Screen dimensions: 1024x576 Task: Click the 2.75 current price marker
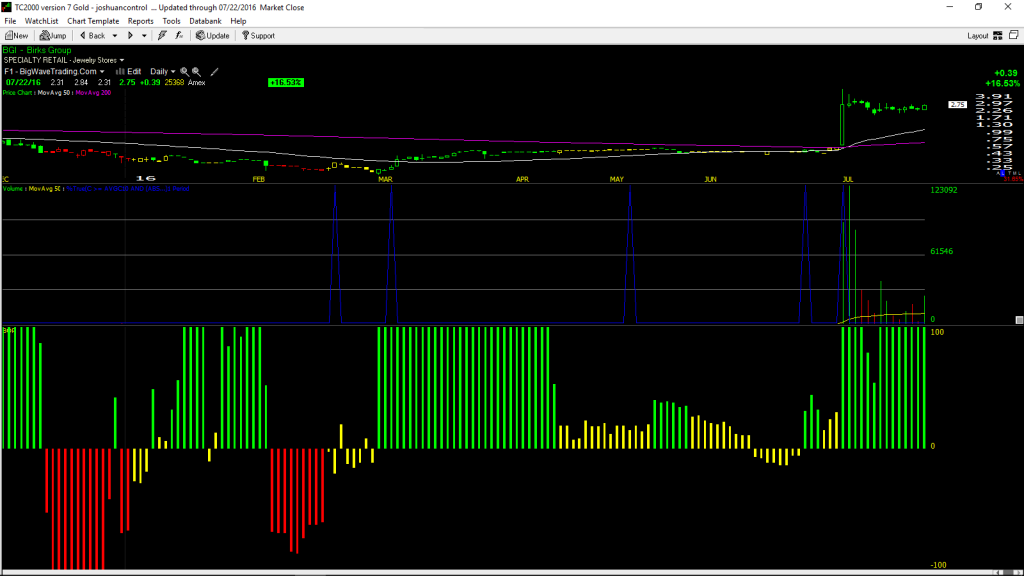pyautogui.click(x=957, y=104)
